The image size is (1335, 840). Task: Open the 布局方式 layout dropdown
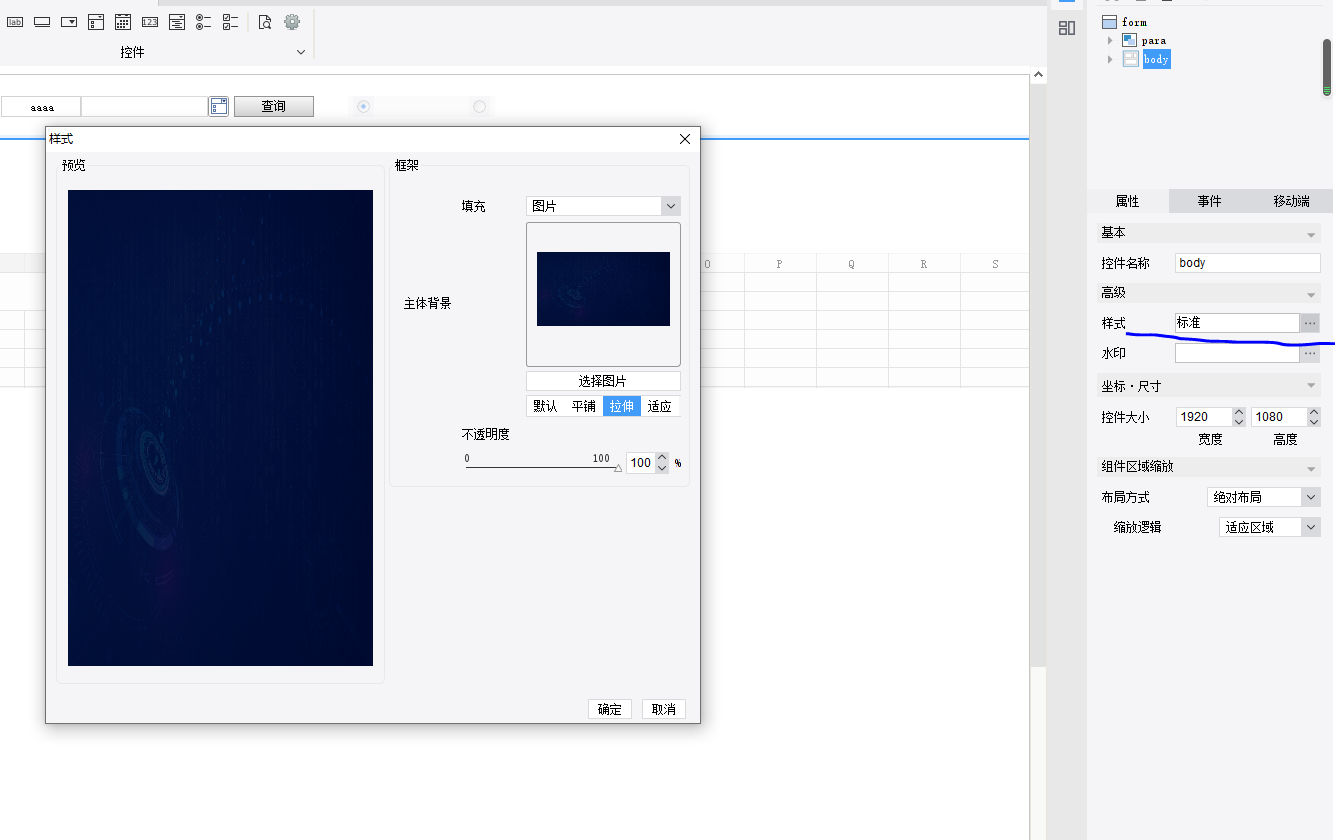pyautogui.click(x=1264, y=497)
